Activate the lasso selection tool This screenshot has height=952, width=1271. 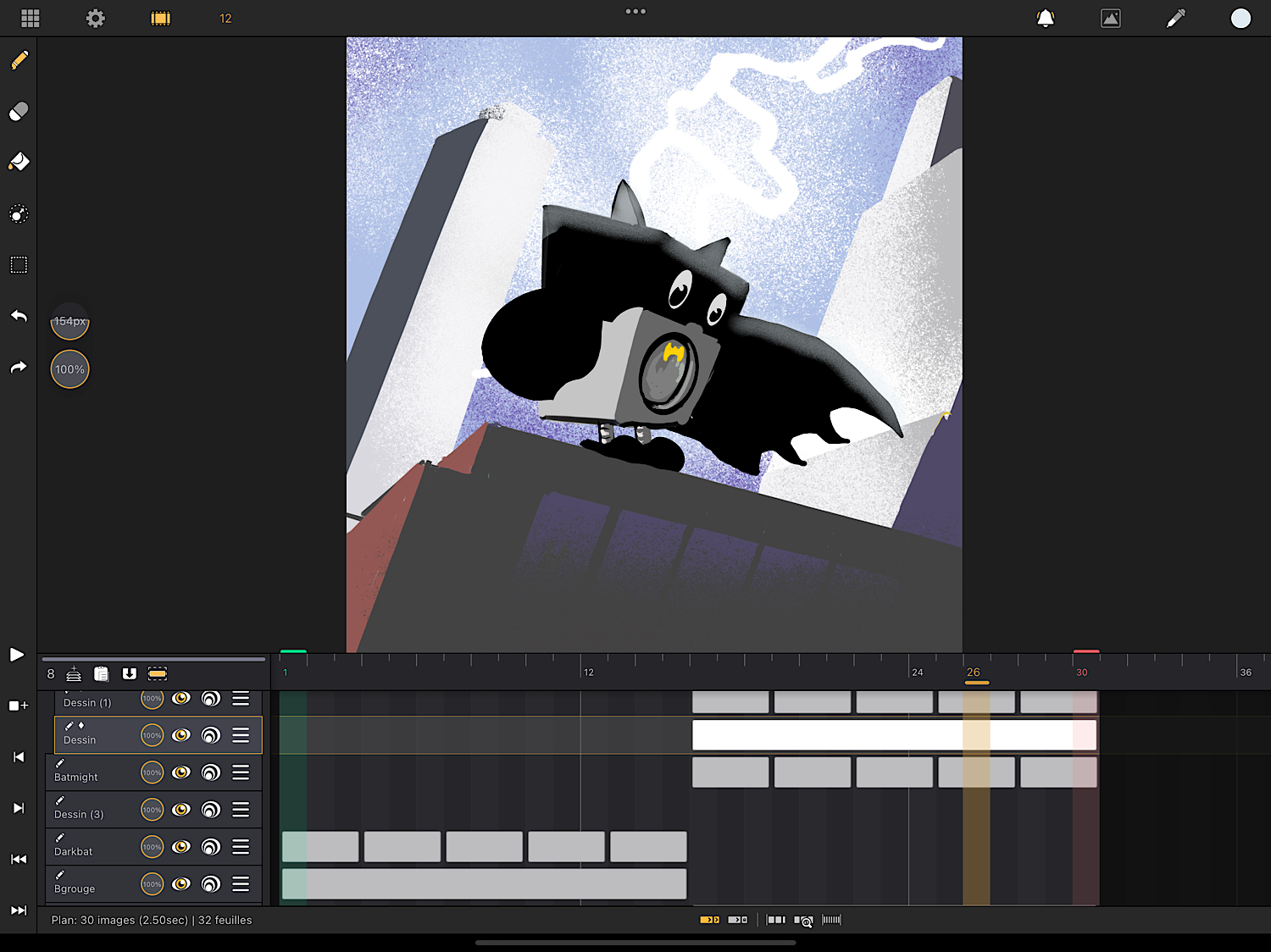pos(19,214)
